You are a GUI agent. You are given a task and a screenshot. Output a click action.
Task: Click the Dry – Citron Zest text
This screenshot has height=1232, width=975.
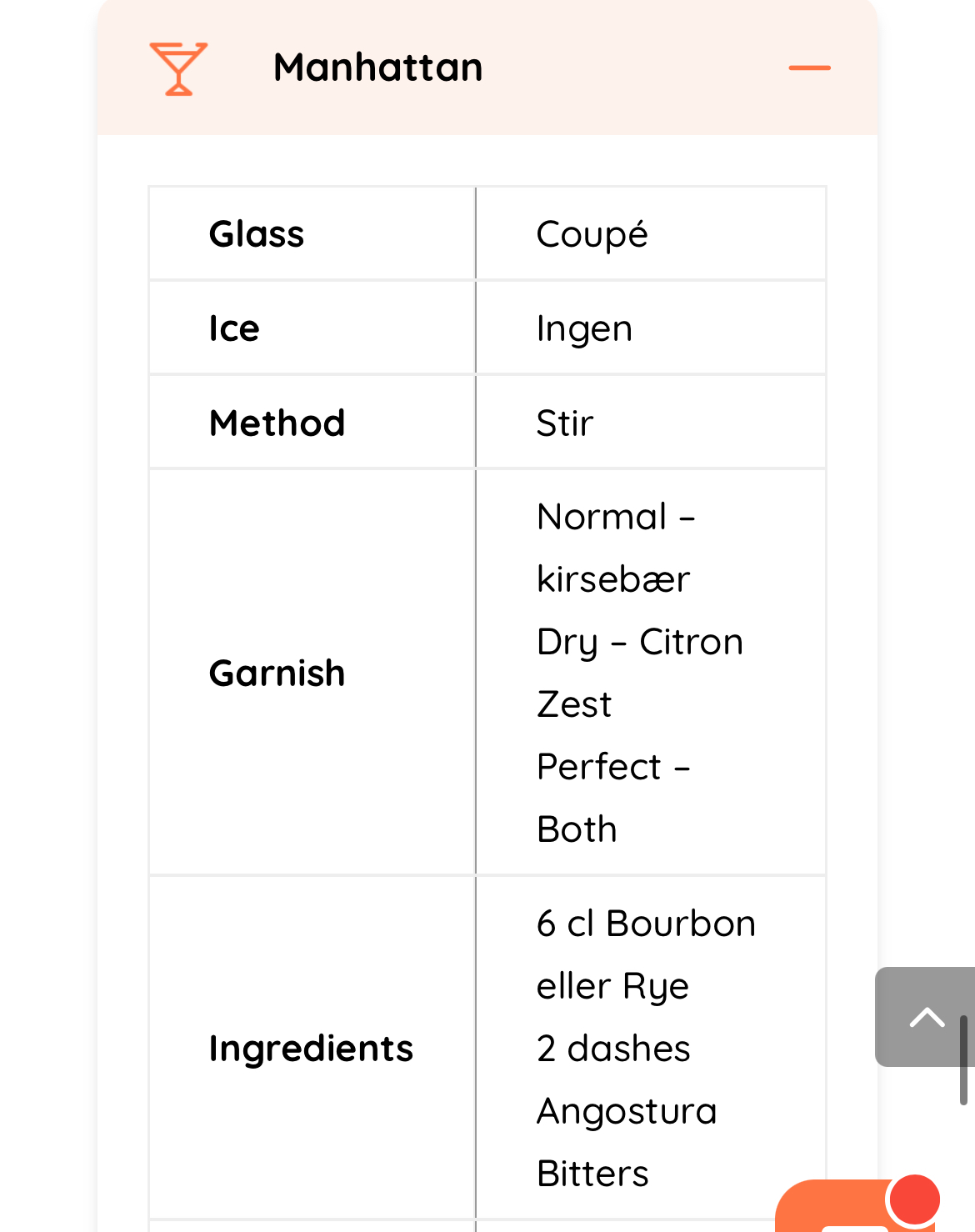coord(639,673)
